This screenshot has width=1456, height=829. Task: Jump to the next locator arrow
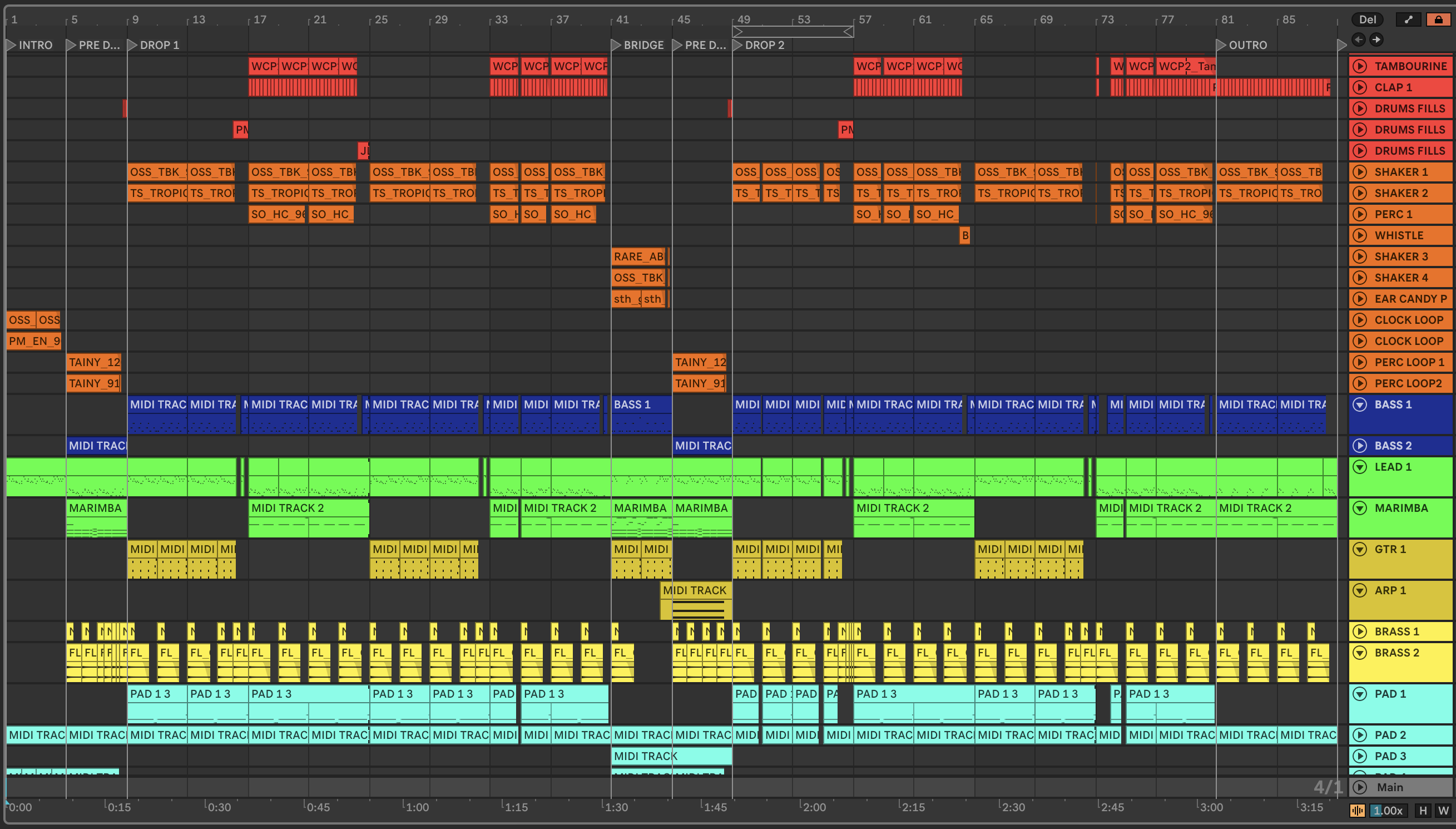[x=1376, y=40]
